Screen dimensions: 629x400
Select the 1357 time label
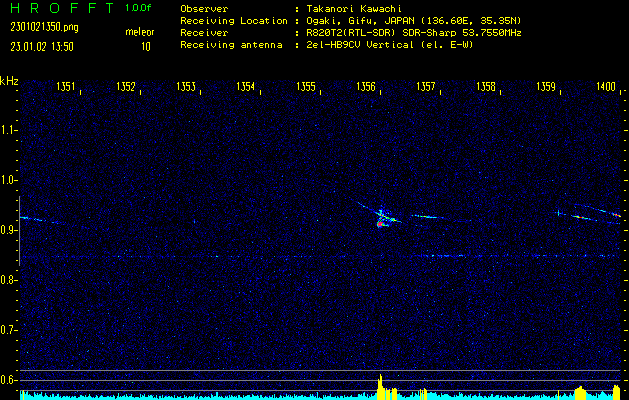point(426,86)
